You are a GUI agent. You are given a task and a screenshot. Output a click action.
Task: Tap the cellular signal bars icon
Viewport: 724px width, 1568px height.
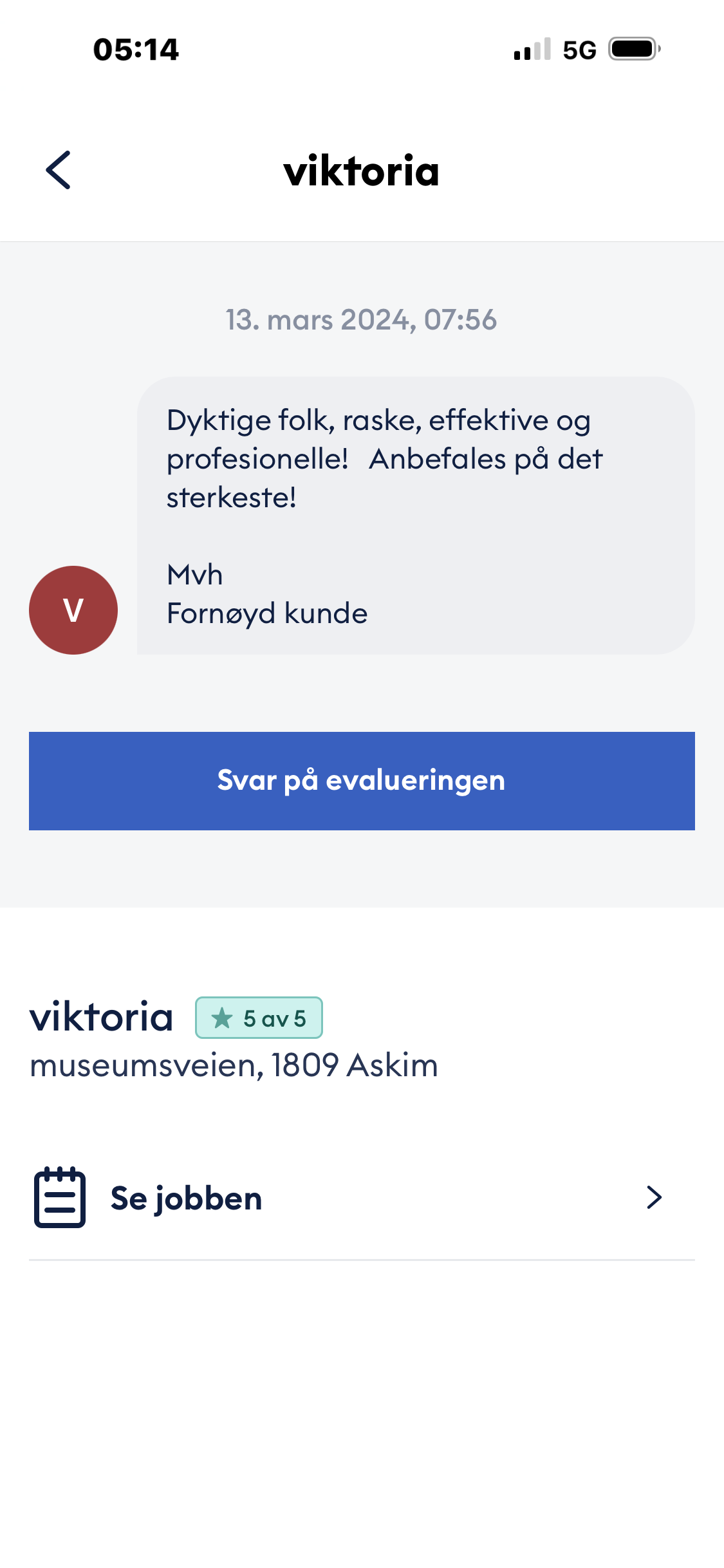(532, 49)
